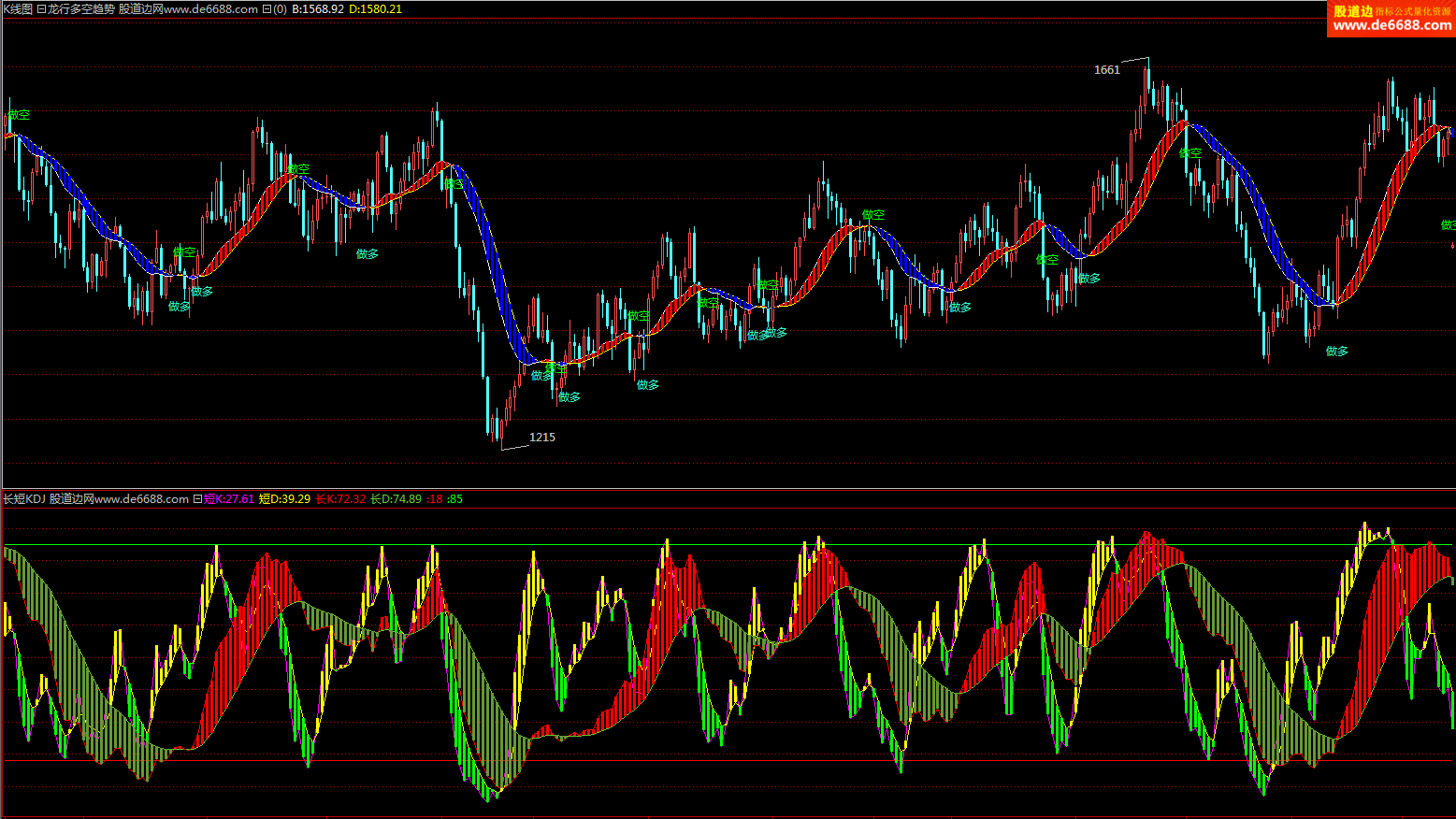Screen dimensions: 1456x819
Task: Click the B:1568.92 indicator value
Action: coord(318,9)
